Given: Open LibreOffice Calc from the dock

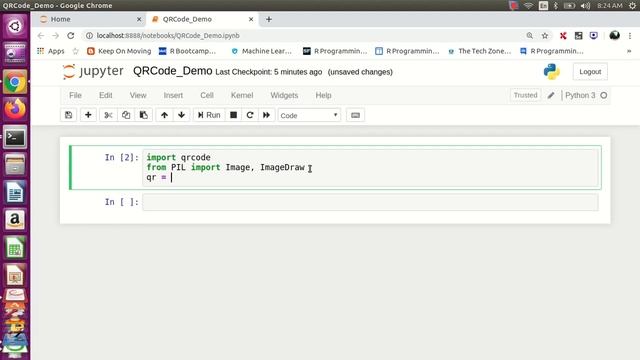Looking at the screenshot, I should point(15,248).
